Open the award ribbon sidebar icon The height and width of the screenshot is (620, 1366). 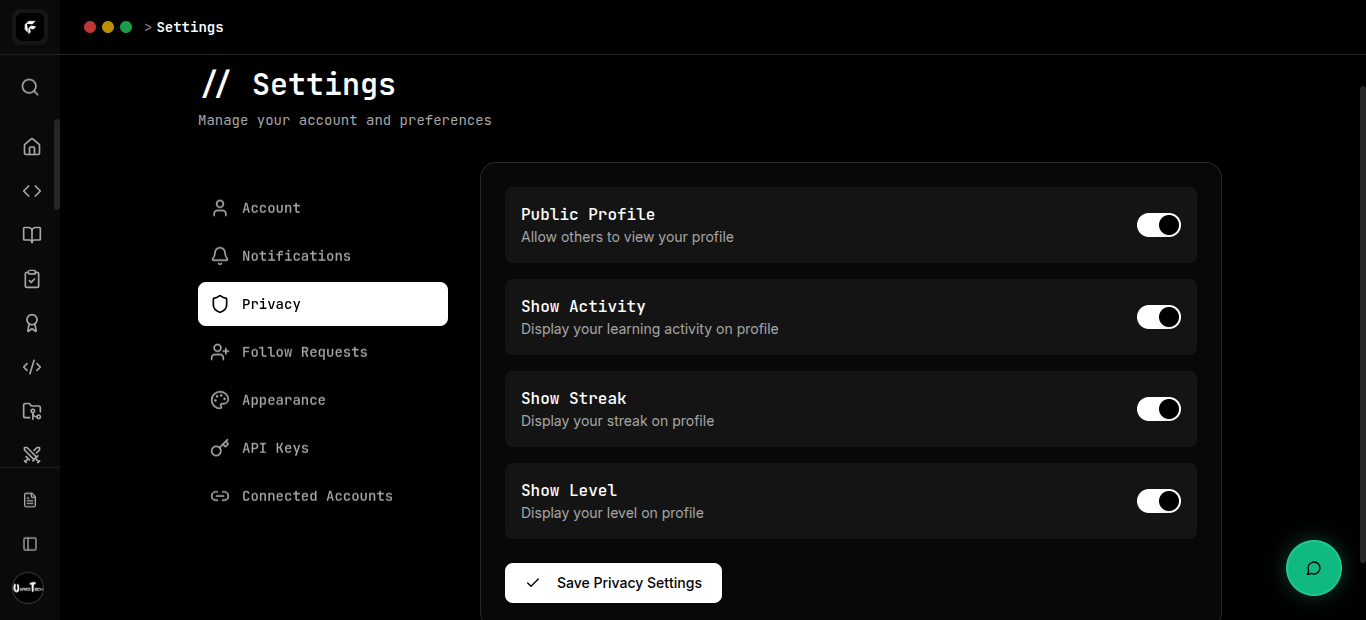(31, 323)
